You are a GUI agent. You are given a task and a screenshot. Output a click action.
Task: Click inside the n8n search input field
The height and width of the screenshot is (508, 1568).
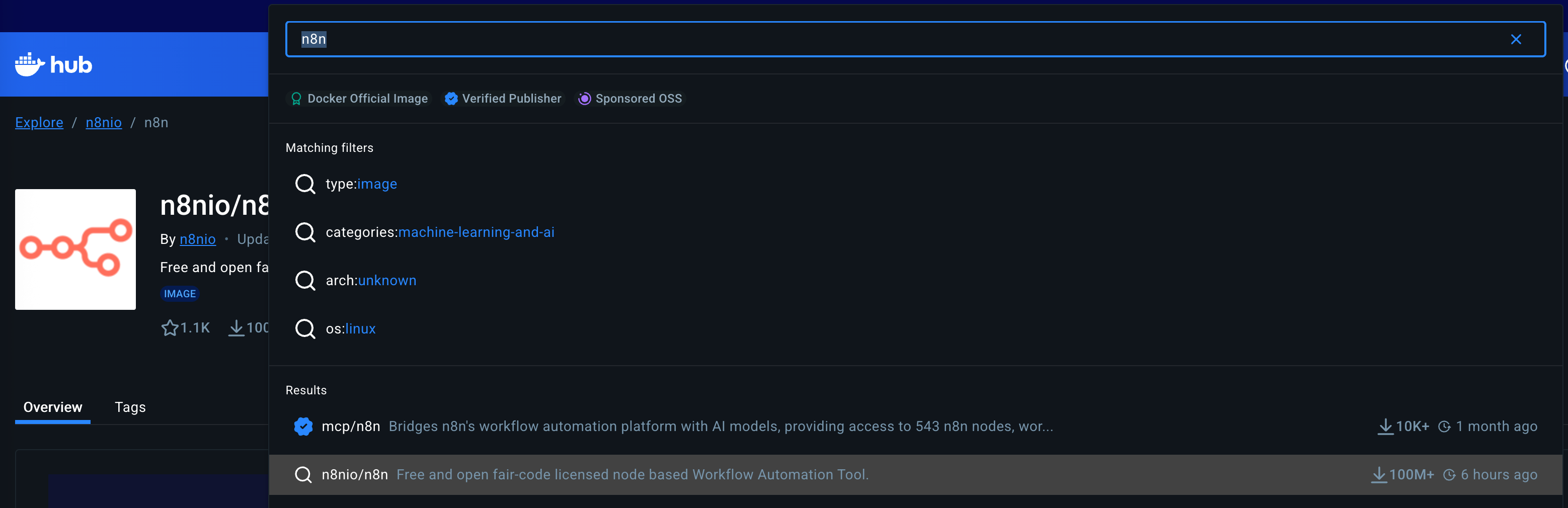click(x=852, y=40)
